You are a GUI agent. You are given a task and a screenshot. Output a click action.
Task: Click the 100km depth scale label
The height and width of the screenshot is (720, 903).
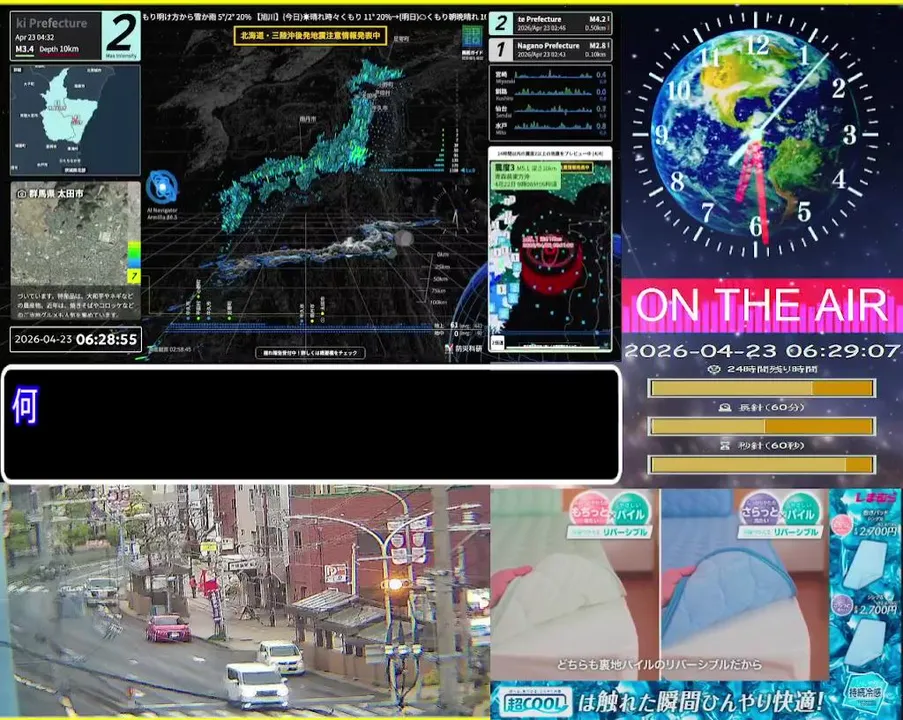438,302
